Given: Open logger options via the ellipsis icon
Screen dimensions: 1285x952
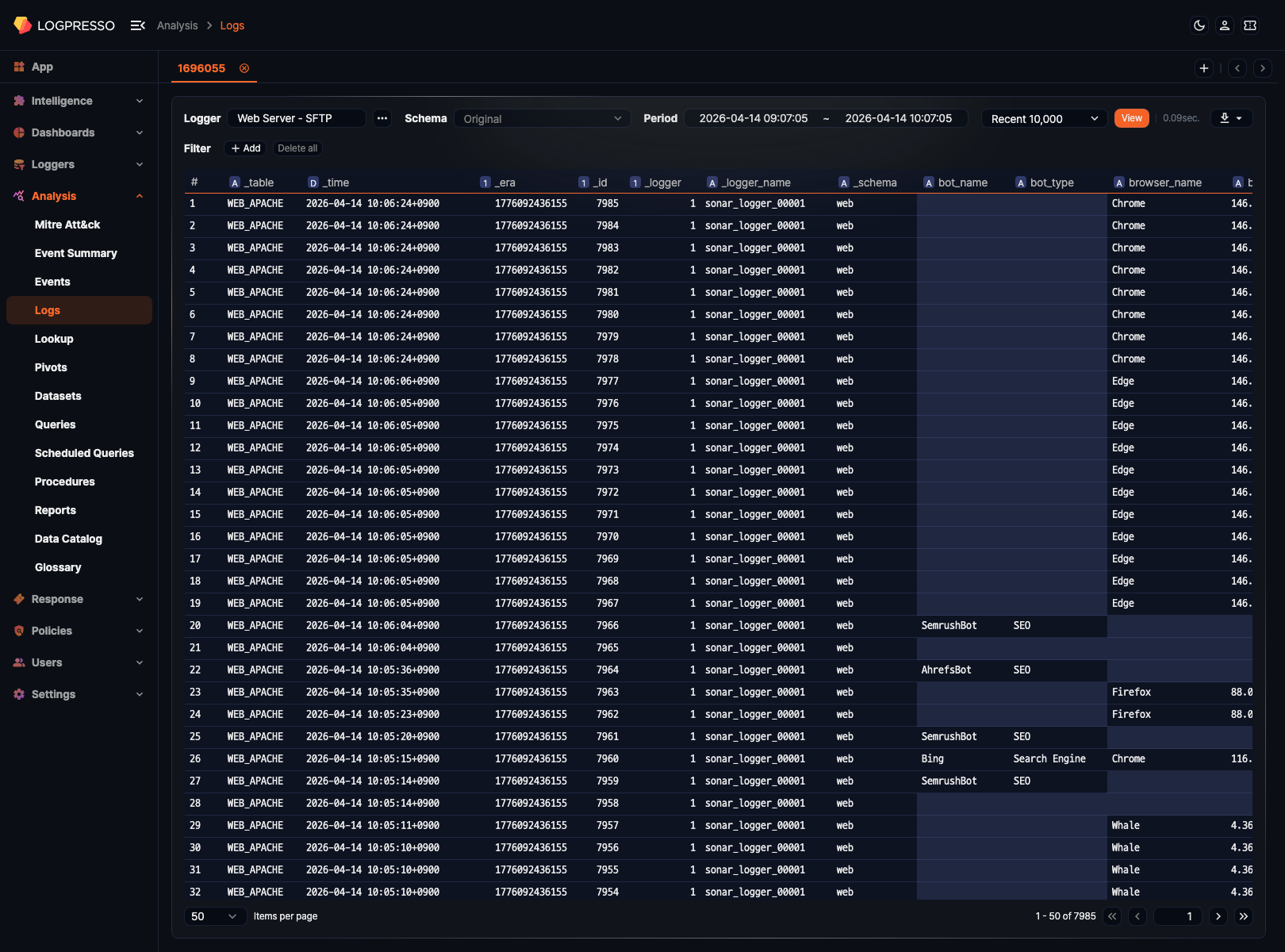Looking at the screenshot, I should click(382, 118).
